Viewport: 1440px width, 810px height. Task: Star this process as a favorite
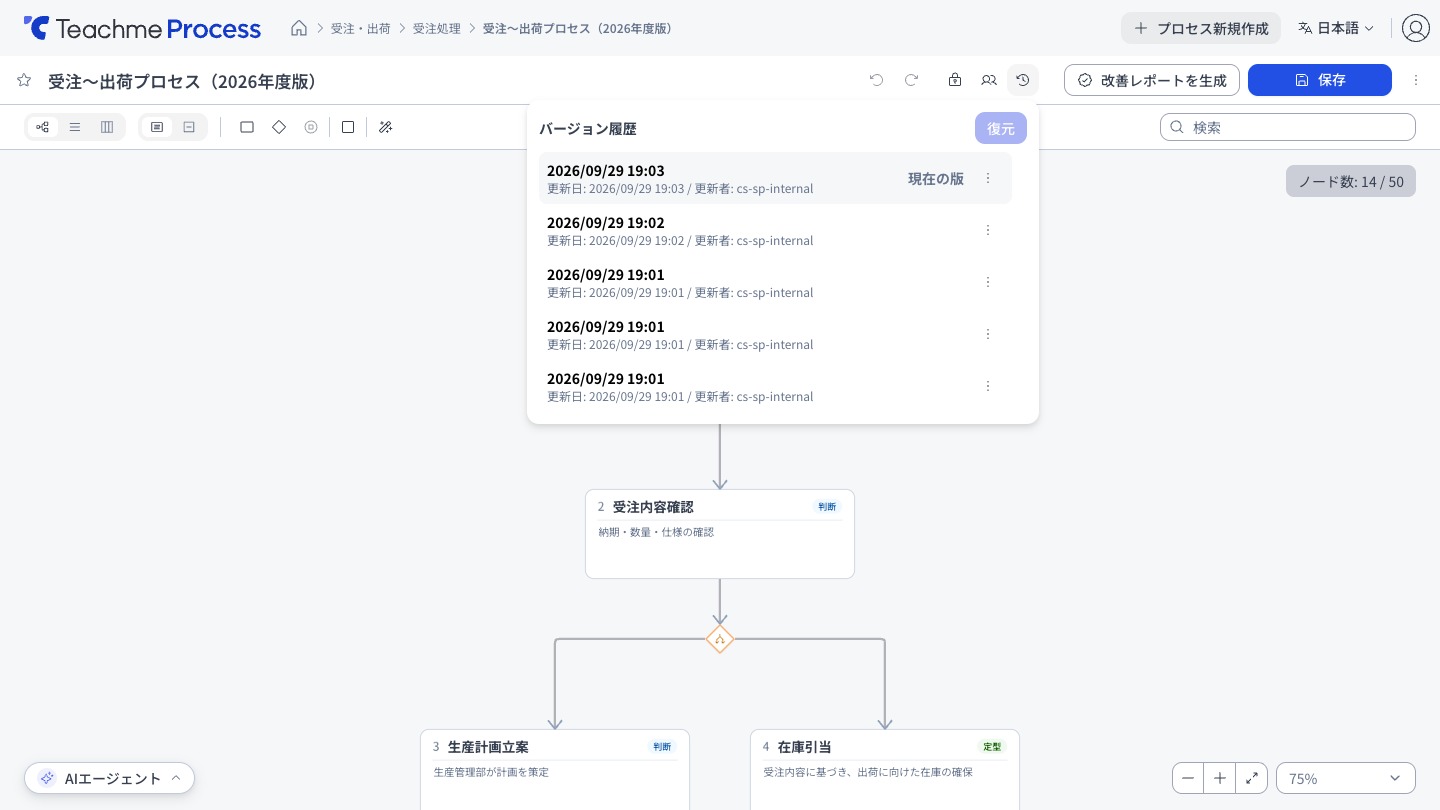[24, 80]
